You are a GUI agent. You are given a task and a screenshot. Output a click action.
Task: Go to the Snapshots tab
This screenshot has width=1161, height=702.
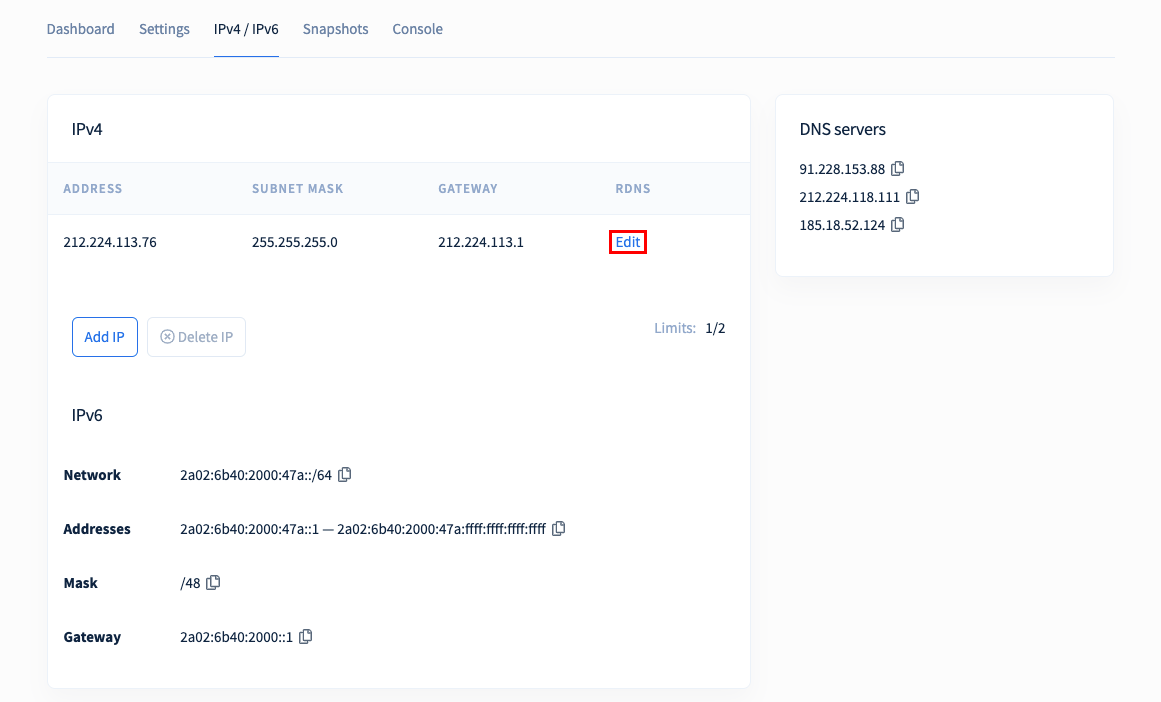pyautogui.click(x=335, y=29)
